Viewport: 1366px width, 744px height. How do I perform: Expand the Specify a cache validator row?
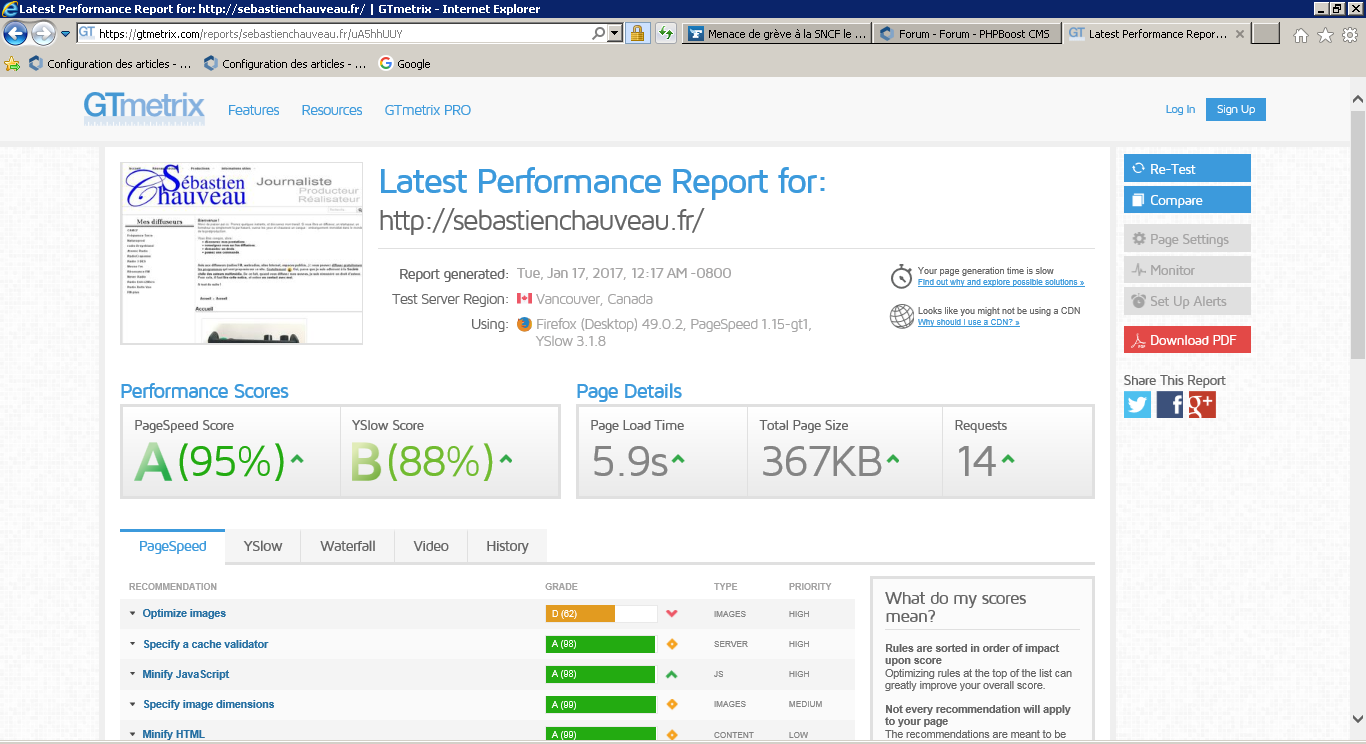click(205, 644)
